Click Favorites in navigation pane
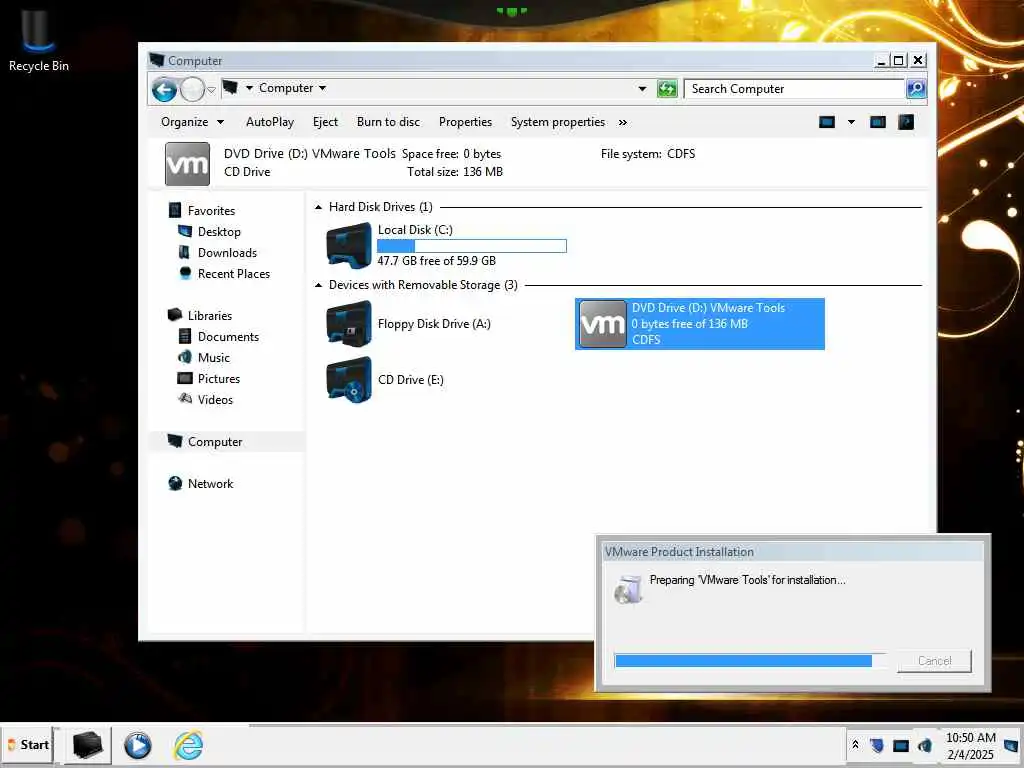Image resolution: width=1024 pixels, height=768 pixels. click(x=211, y=211)
